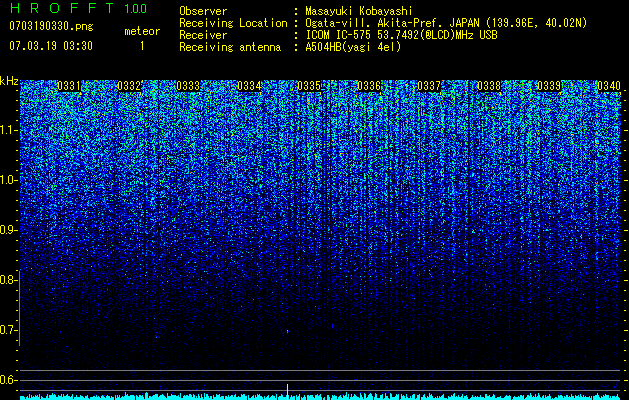Click the 0331 time marker
This screenshot has height=400, width=629.
[69, 86]
